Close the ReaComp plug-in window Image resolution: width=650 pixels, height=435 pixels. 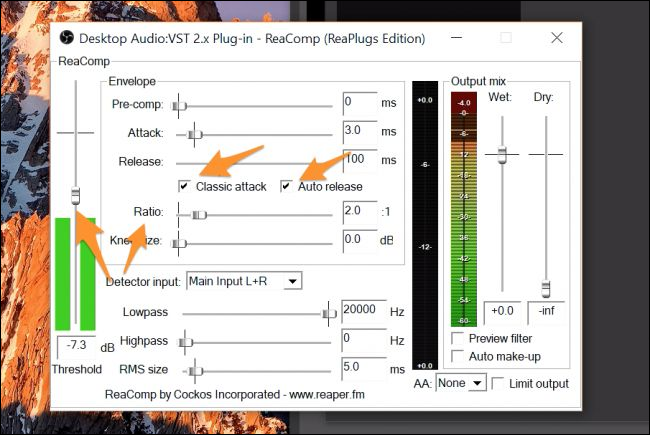tap(557, 38)
